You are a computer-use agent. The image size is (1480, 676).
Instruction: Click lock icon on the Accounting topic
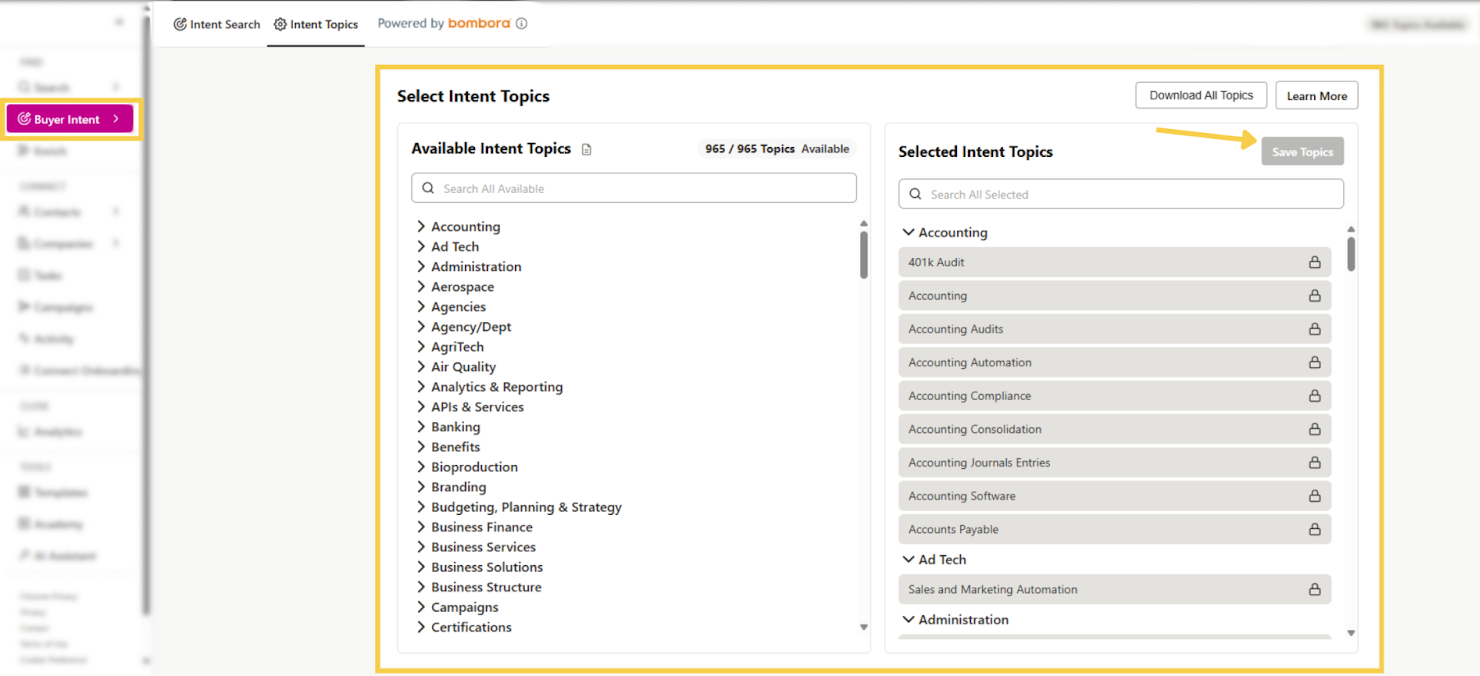[x=1315, y=296]
